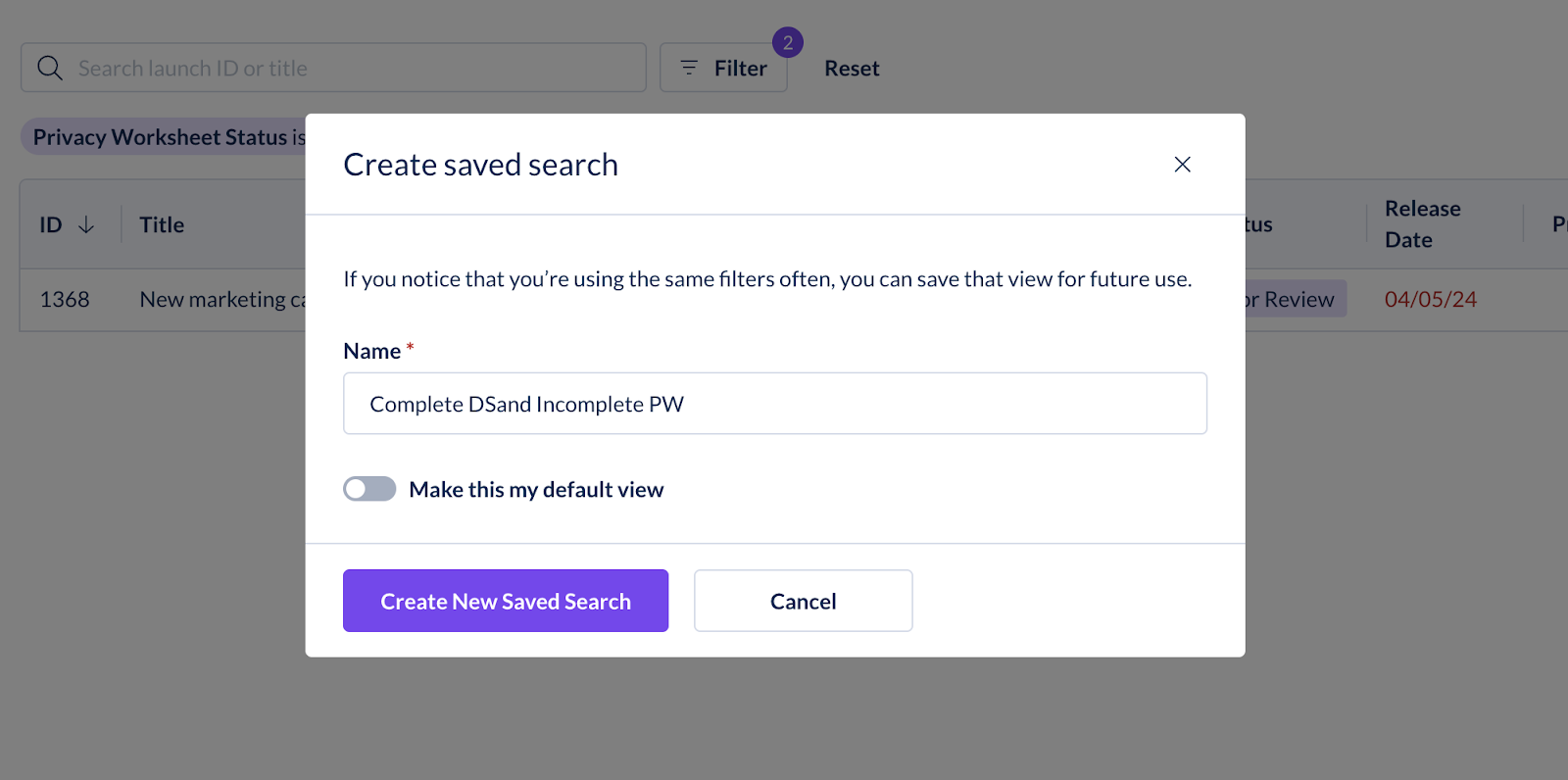Click the magnifying glass search icon
1568x780 pixels.
50,68
